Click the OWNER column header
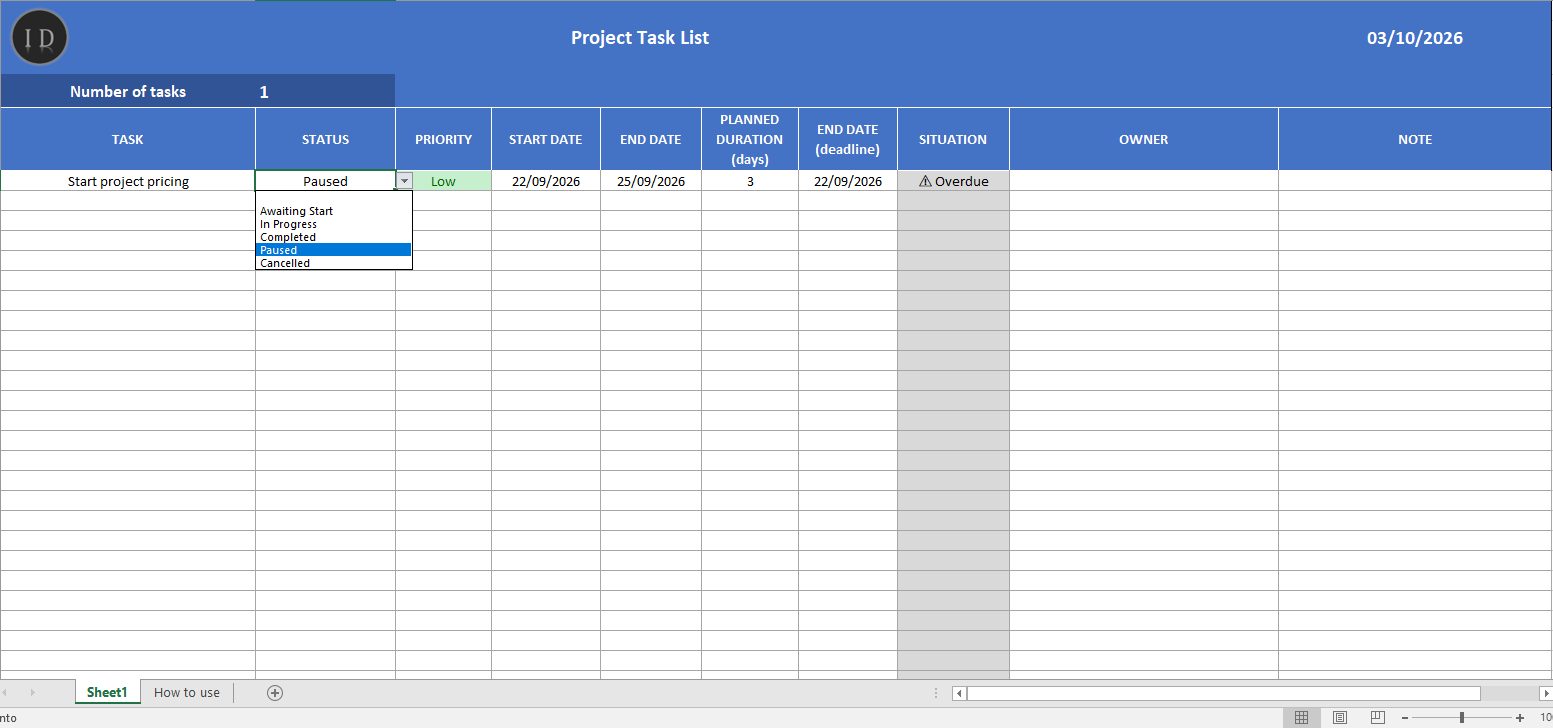This screenshot has width=1553, height=728. [1144, 139]
